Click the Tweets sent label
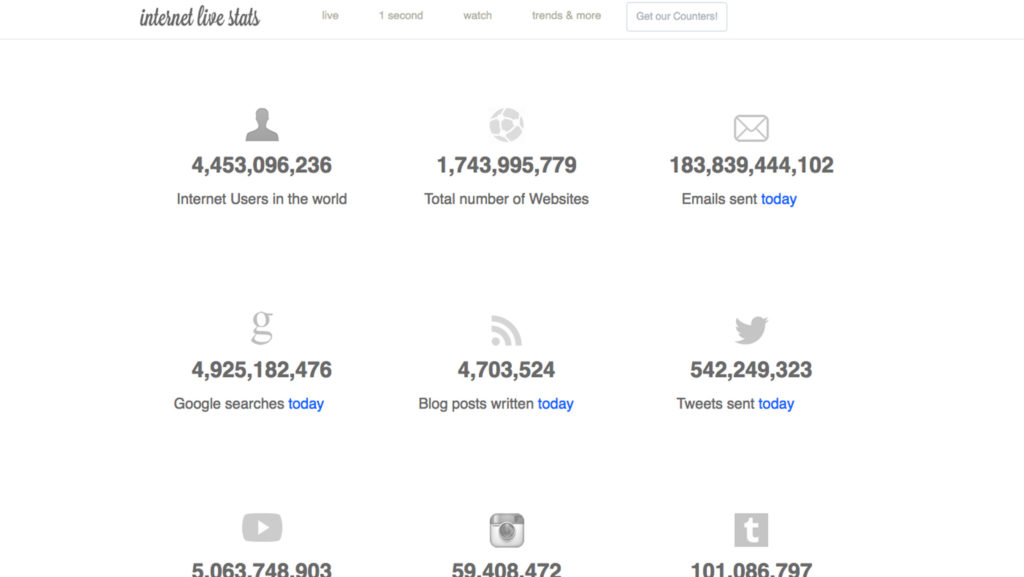 tap(715, 404)
